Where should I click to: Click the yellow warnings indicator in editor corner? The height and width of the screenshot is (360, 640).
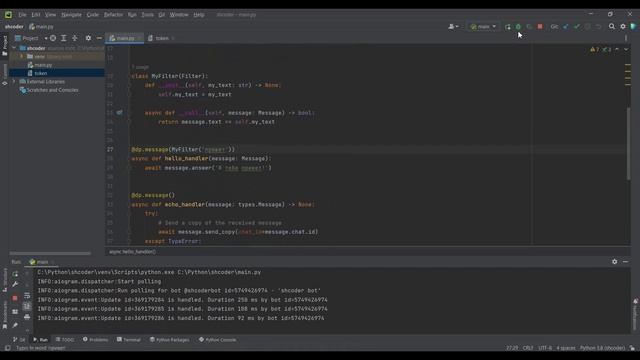(x=595, y=49)
